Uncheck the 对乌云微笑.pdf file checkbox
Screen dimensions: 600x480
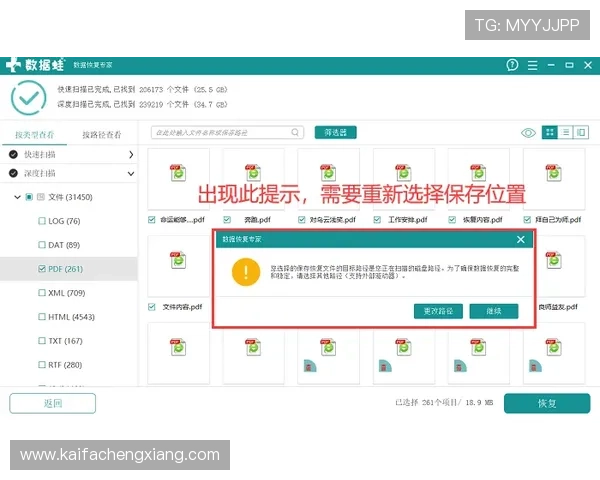click(x=302, y=220)
